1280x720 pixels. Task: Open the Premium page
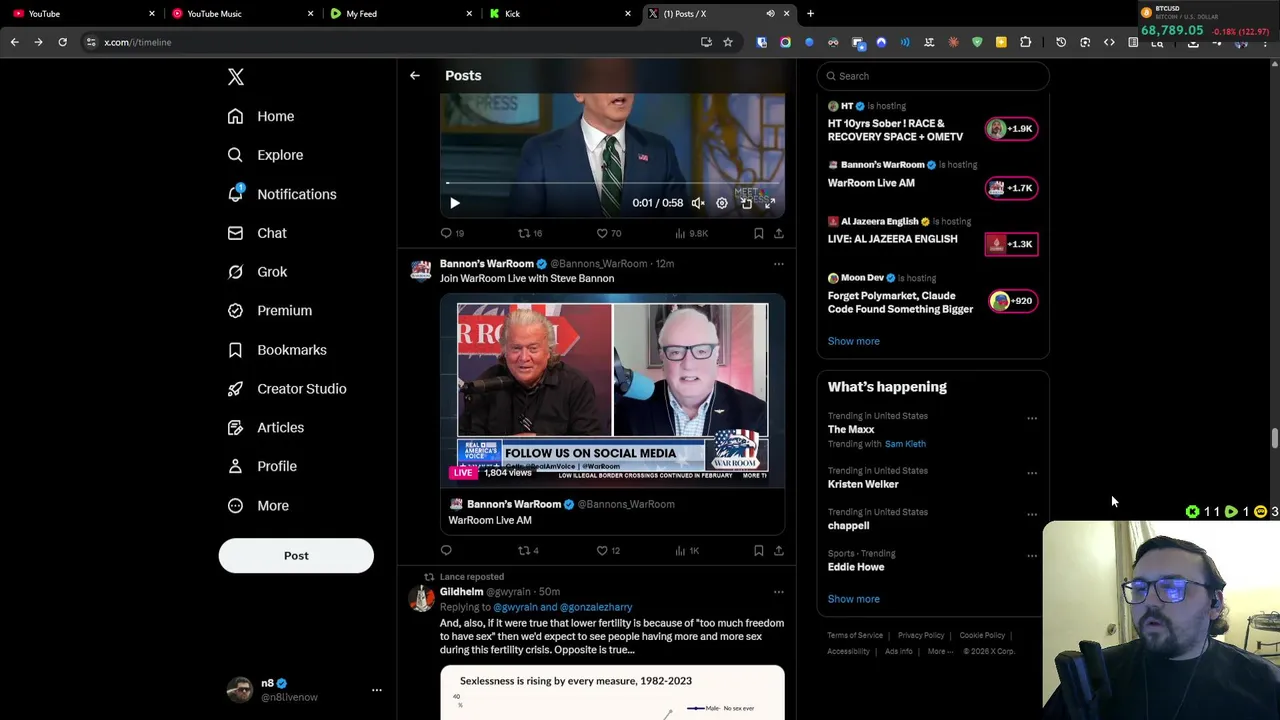pos(270,311)
